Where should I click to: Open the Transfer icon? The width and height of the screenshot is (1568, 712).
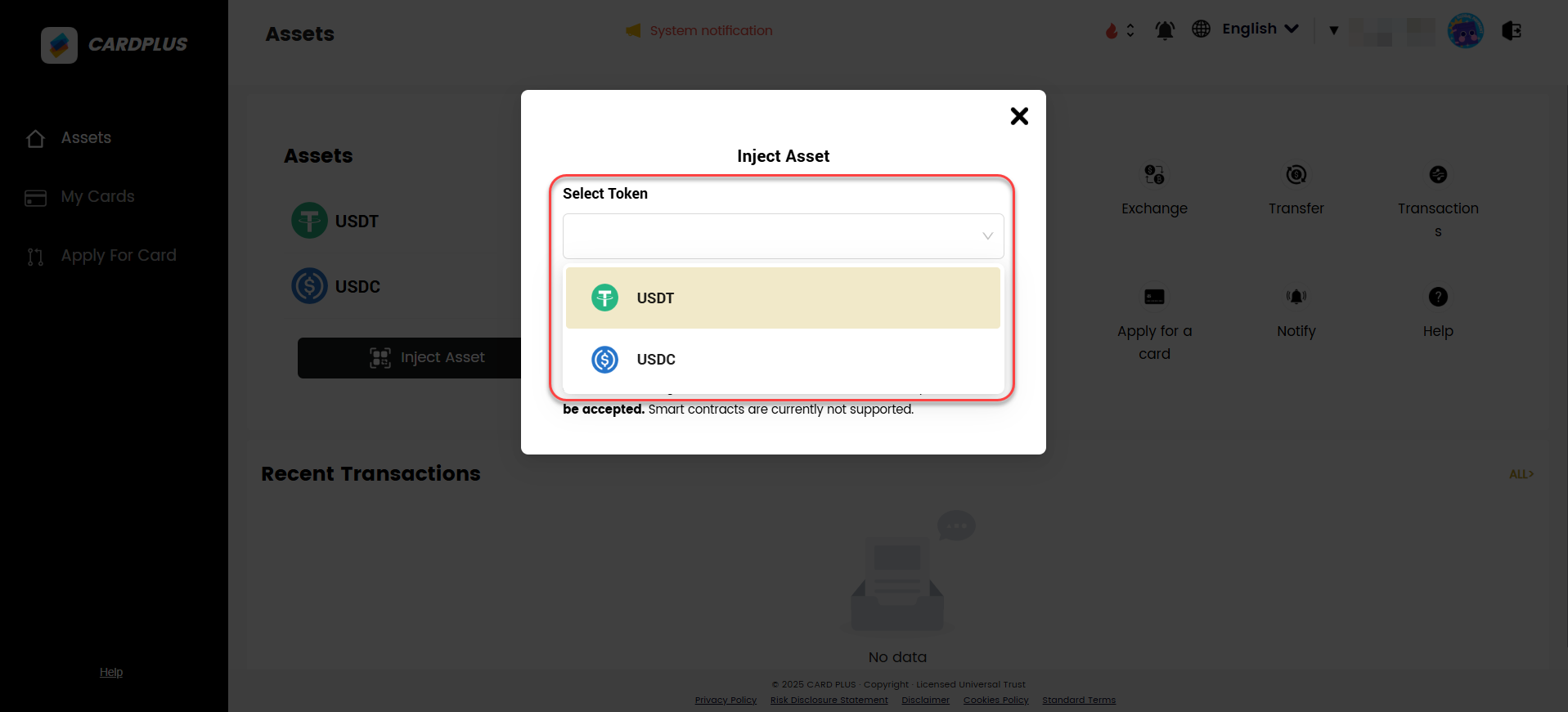point(1296,175)
